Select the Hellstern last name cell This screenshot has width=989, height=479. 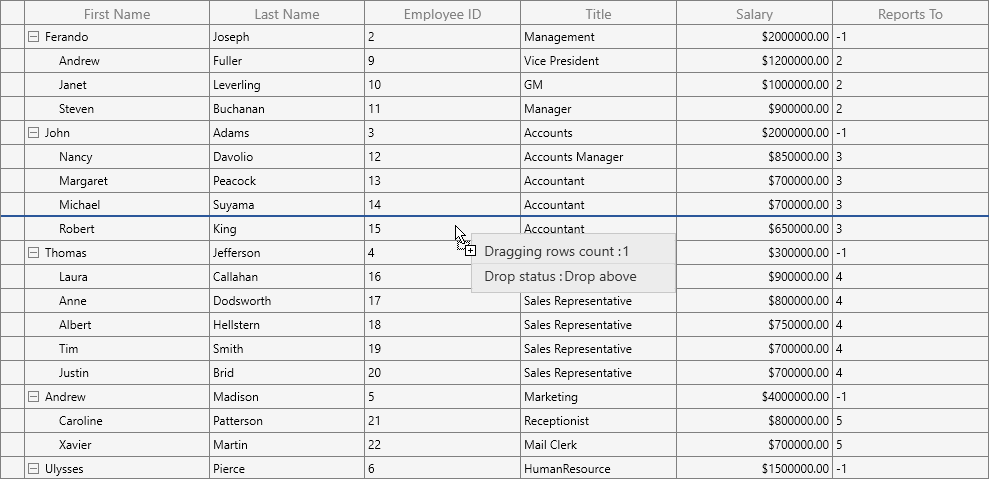click(287, 325)
